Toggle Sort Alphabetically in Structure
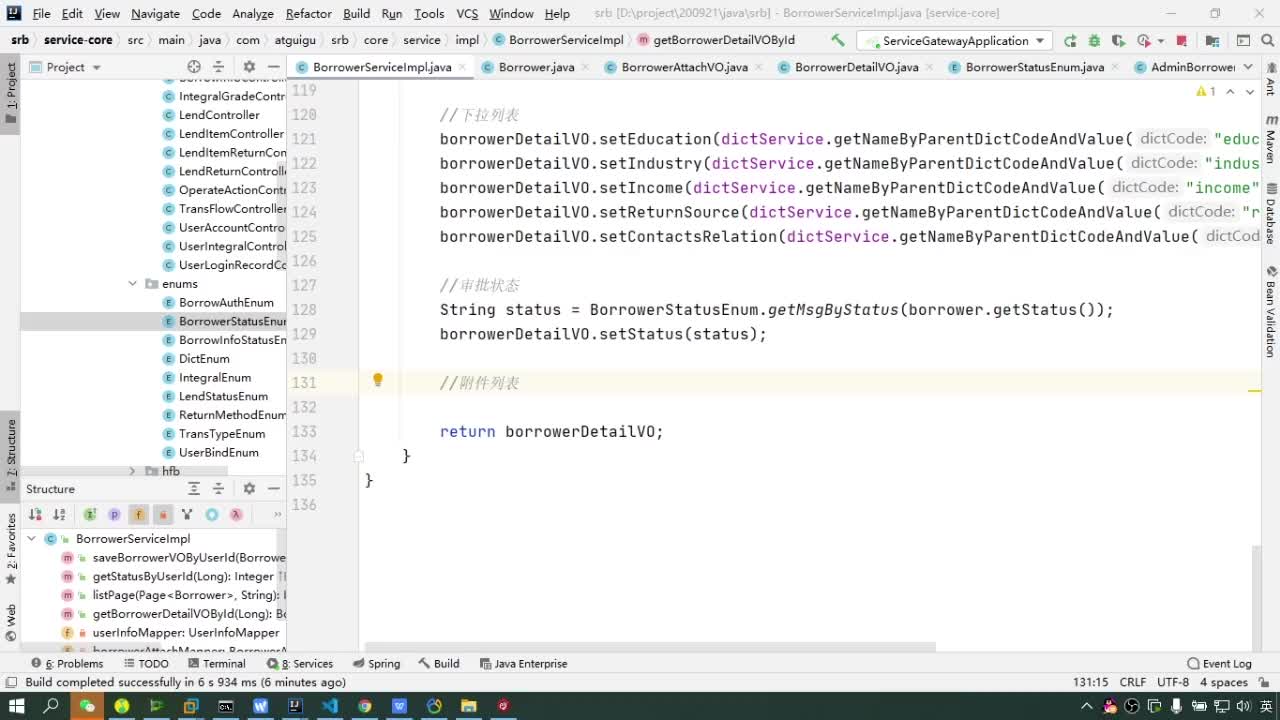The height and width of the screenshot is (720, 1280). pos(60,515)
